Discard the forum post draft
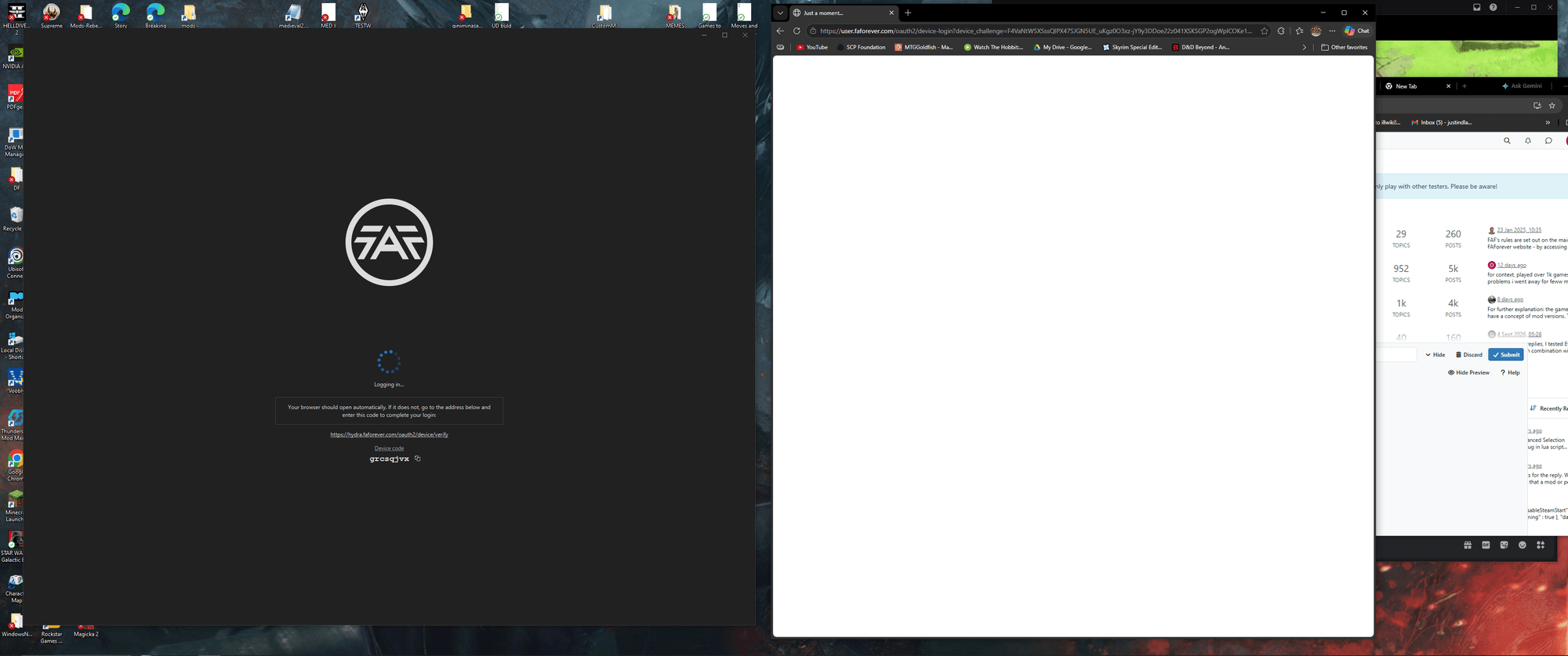The height and width of the screenshot is (656, 1568). [x=1469, y=355]
